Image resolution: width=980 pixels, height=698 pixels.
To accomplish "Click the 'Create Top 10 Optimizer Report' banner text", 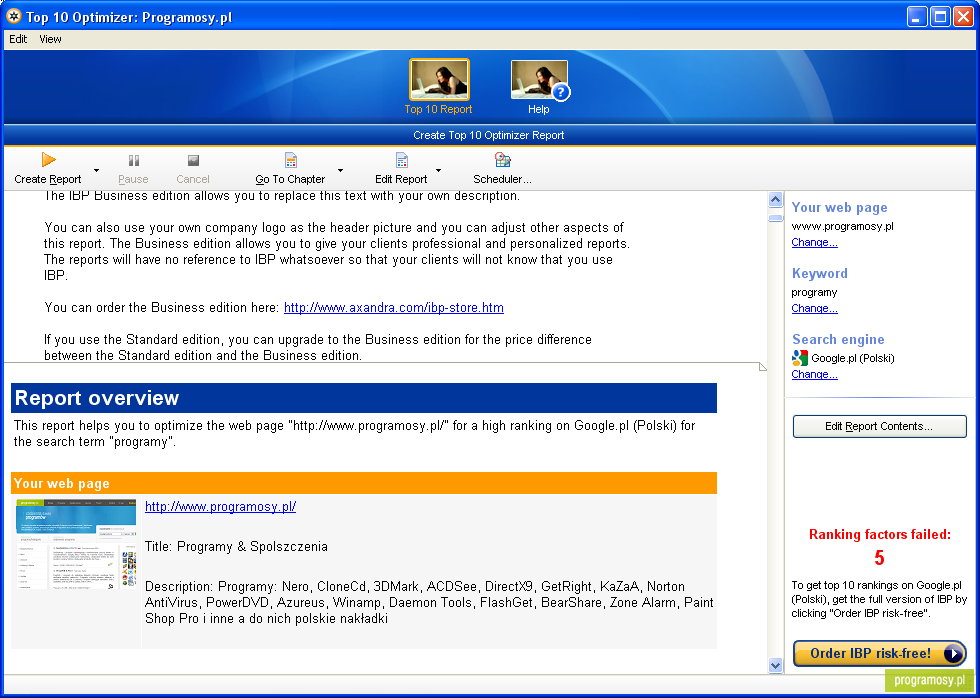I will click(489, 136).
